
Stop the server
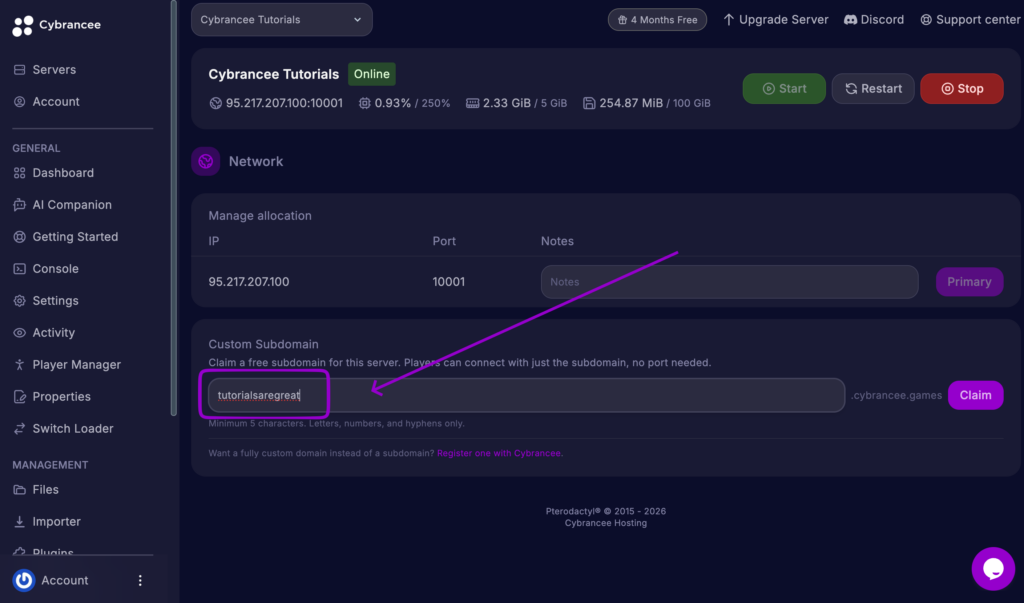(962, 88)
